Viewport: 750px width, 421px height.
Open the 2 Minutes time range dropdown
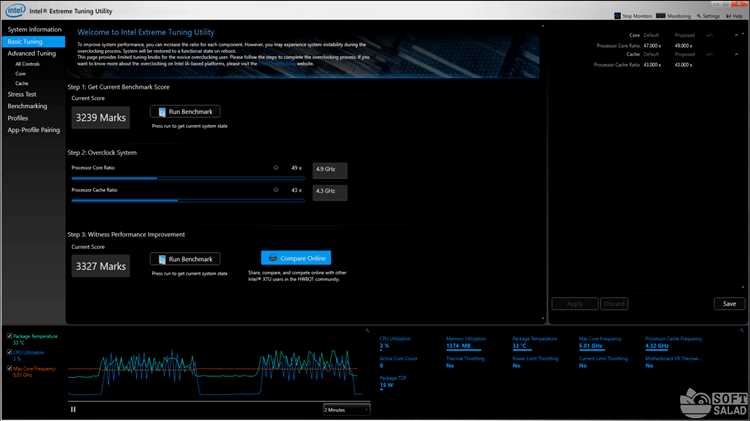coord(346,410)
